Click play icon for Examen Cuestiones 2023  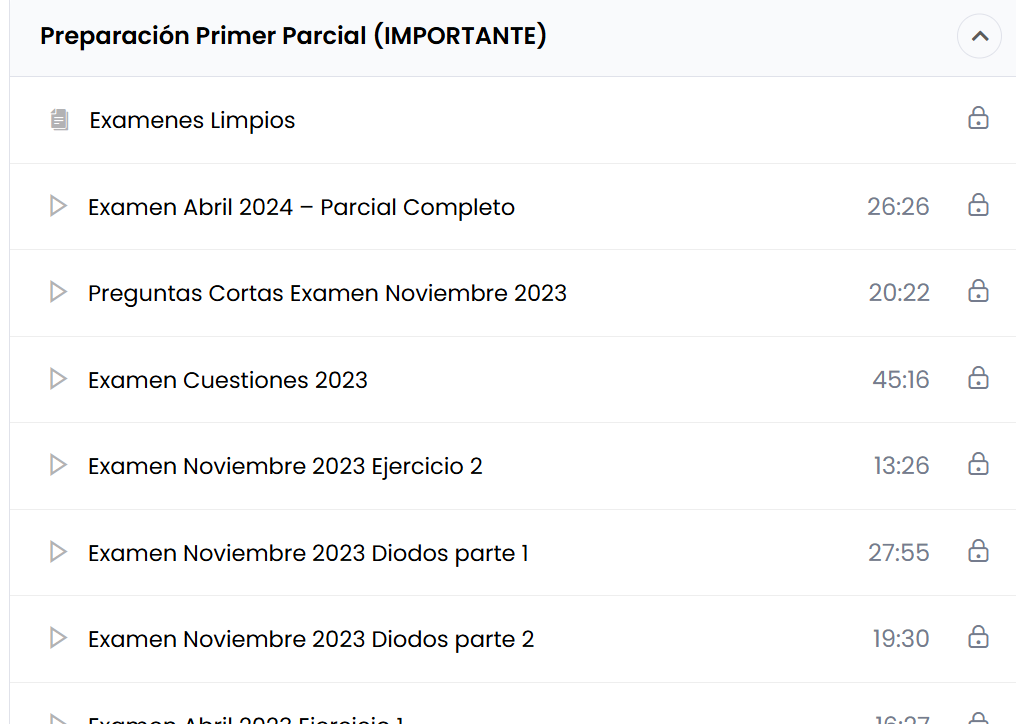58,379
